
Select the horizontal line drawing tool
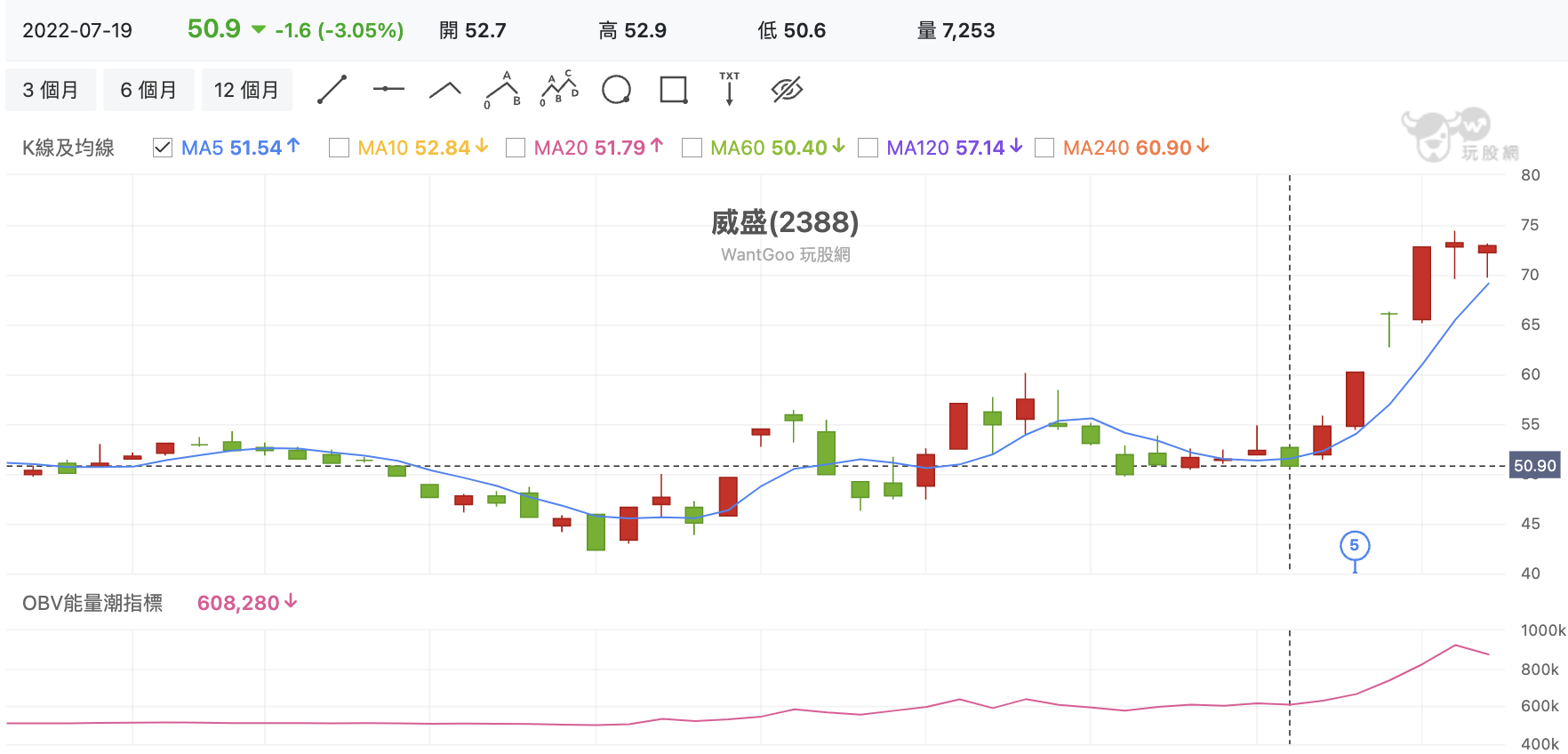388,89
